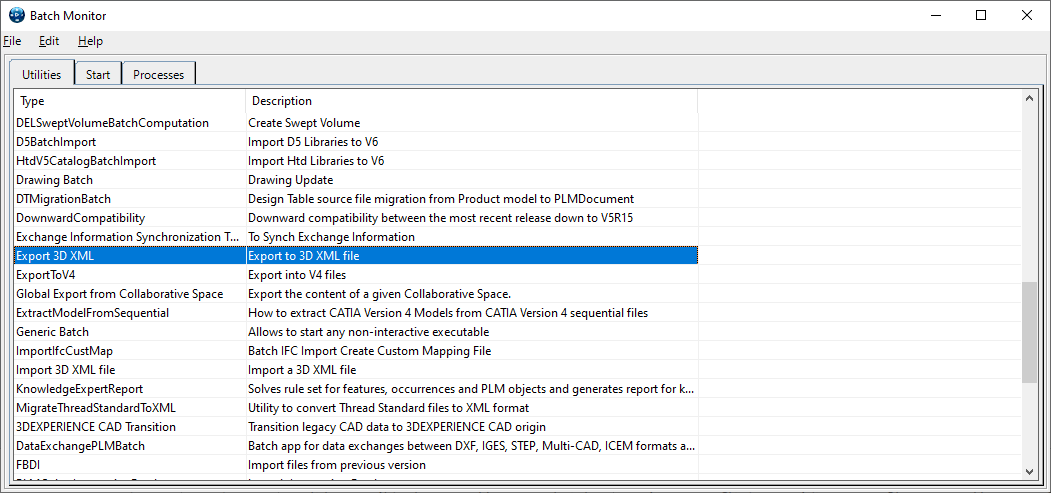Click the Batch Monitor app icon in title bar
The image size is (1051, 493).
pos(17,15)
